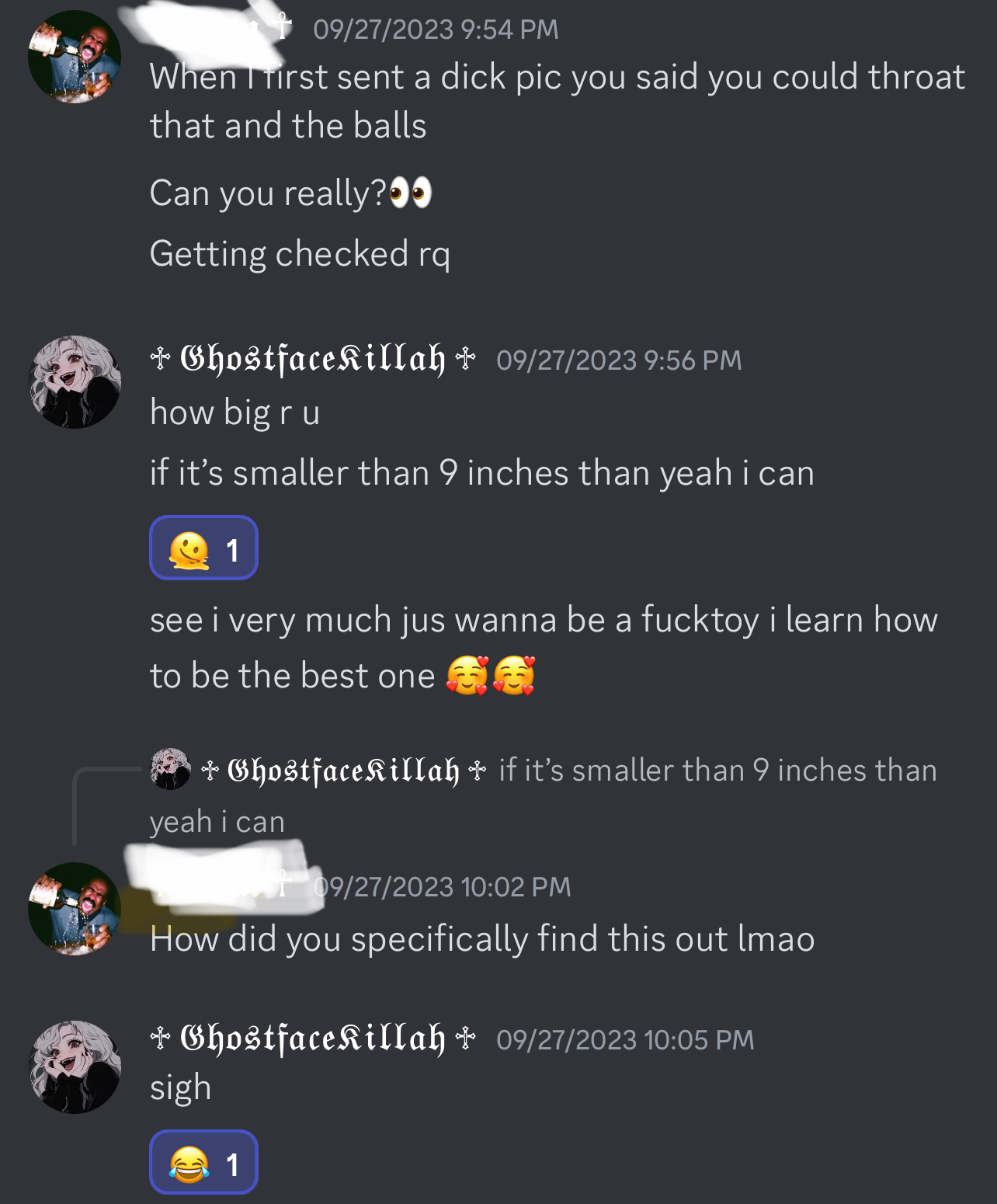The image size is (997, 1204).
Task: Click the 09/27/2023 10:05 PM timestamp
Action: [625, 1039]
